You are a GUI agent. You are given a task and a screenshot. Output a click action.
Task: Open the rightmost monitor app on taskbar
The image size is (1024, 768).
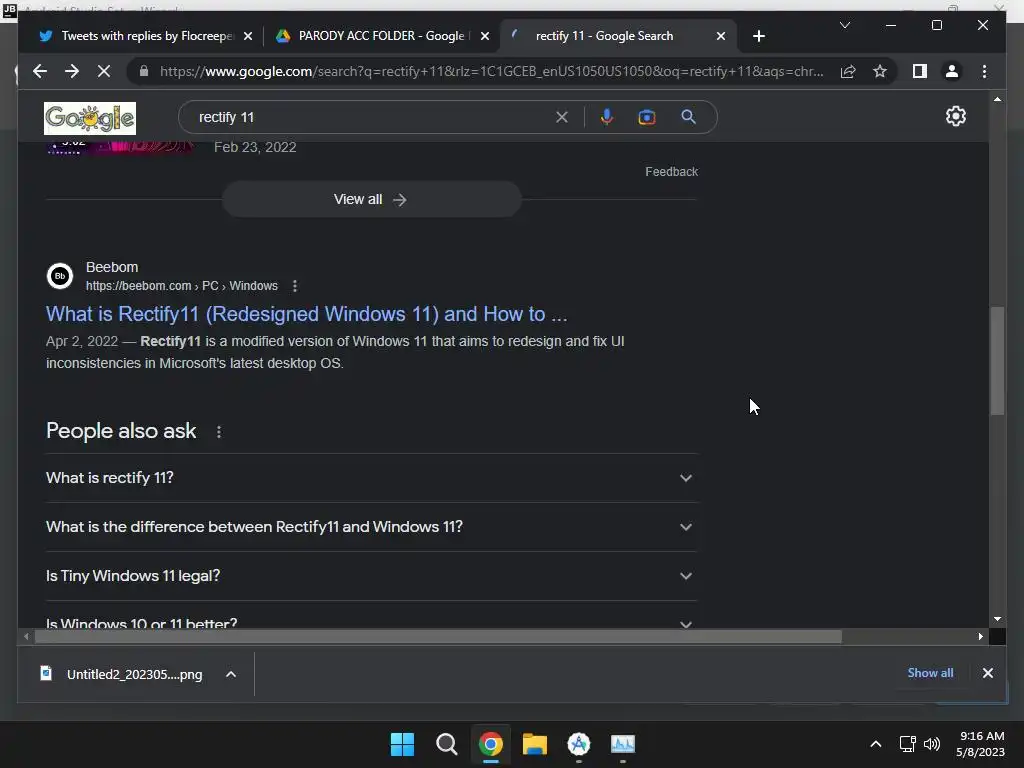click(x=623, y=744)
